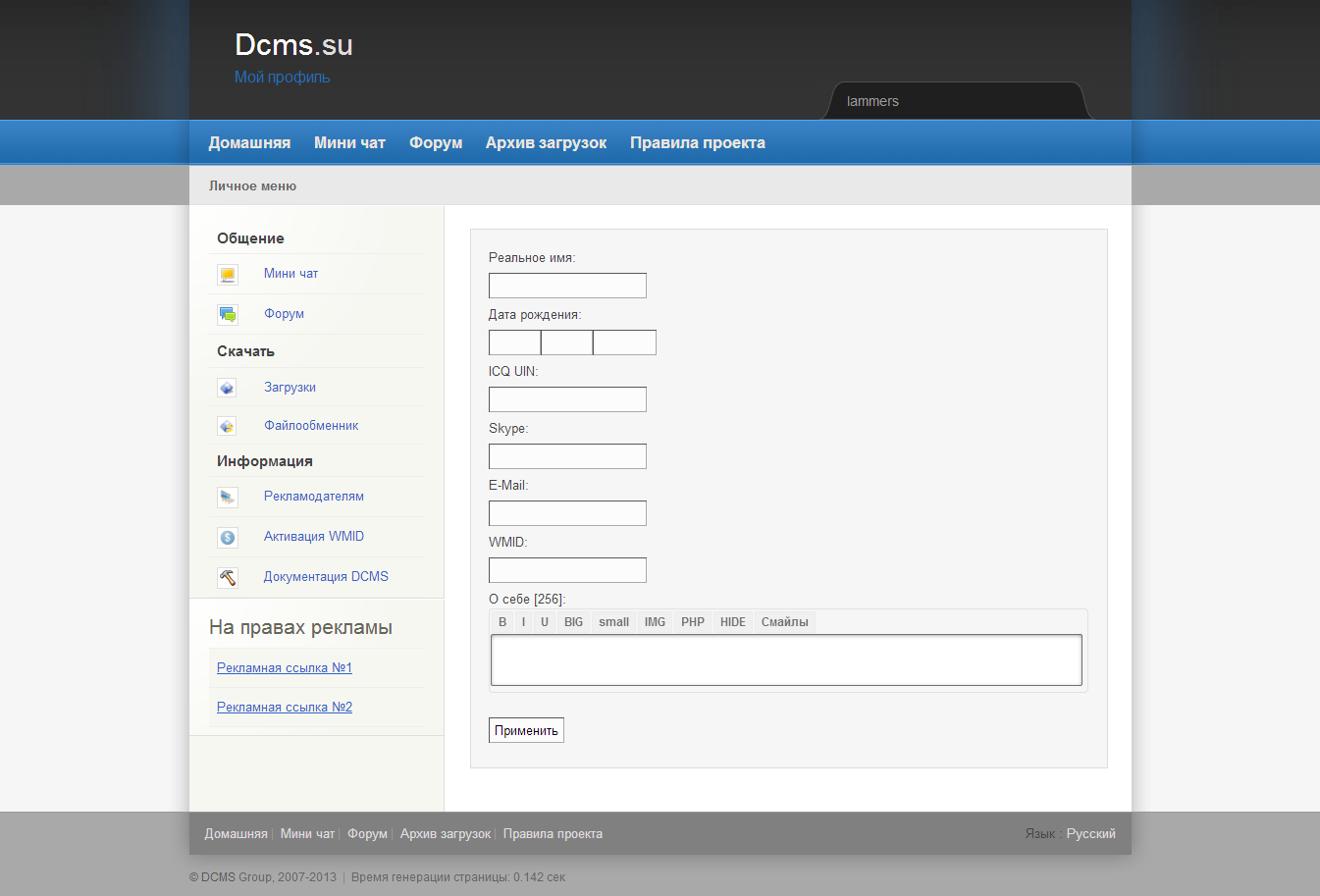Open the Смайлы smileys picker
Image resolution: width=1320 pixels, height=896 pixels.
[x=785, y=622]
